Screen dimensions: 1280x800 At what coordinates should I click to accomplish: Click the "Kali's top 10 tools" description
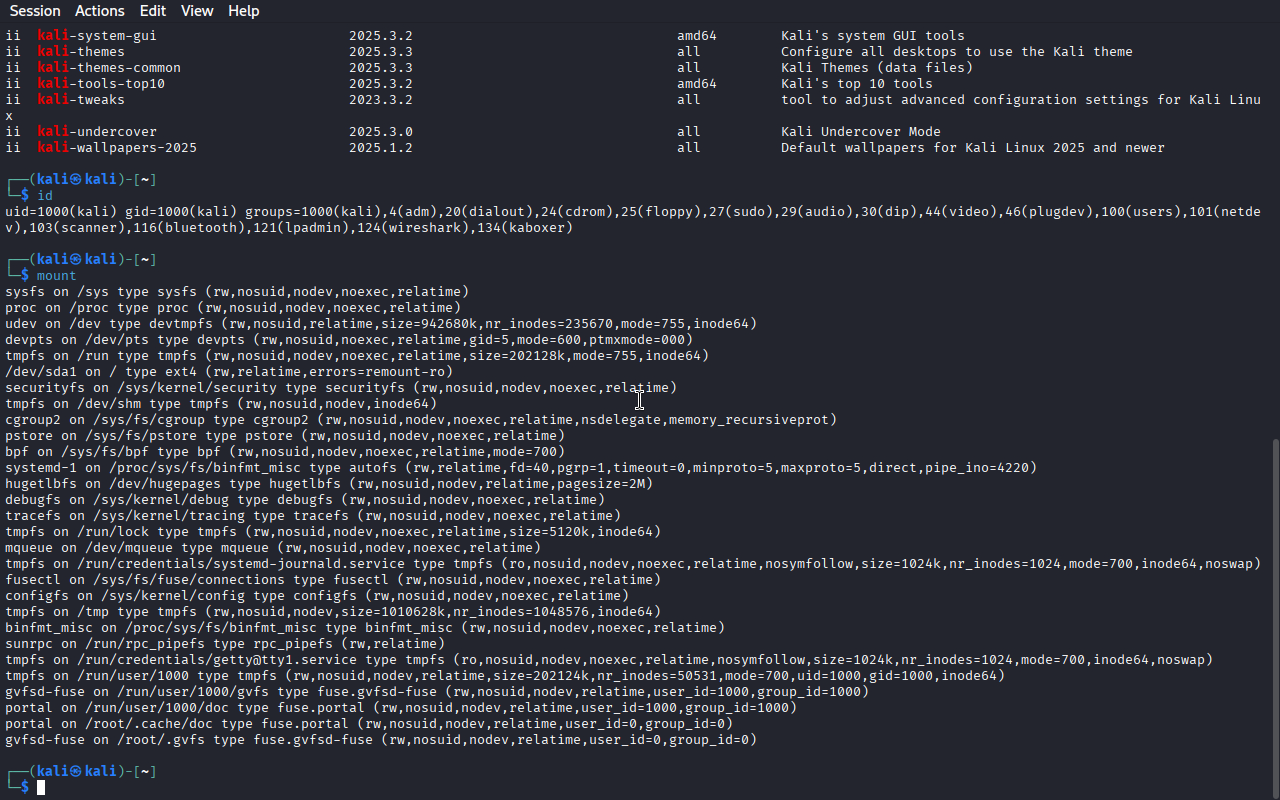click(856, 84)
